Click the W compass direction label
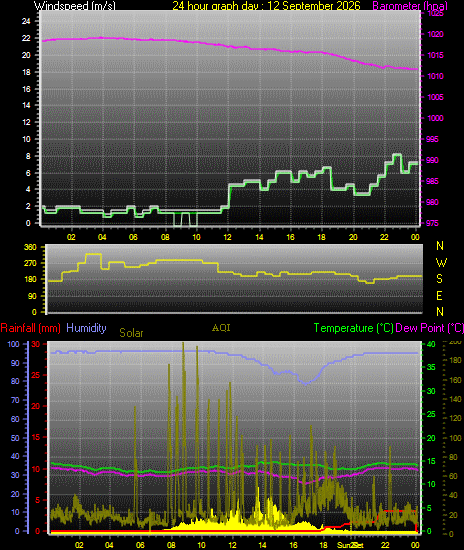The image size is (464, 550). point(441,262)
